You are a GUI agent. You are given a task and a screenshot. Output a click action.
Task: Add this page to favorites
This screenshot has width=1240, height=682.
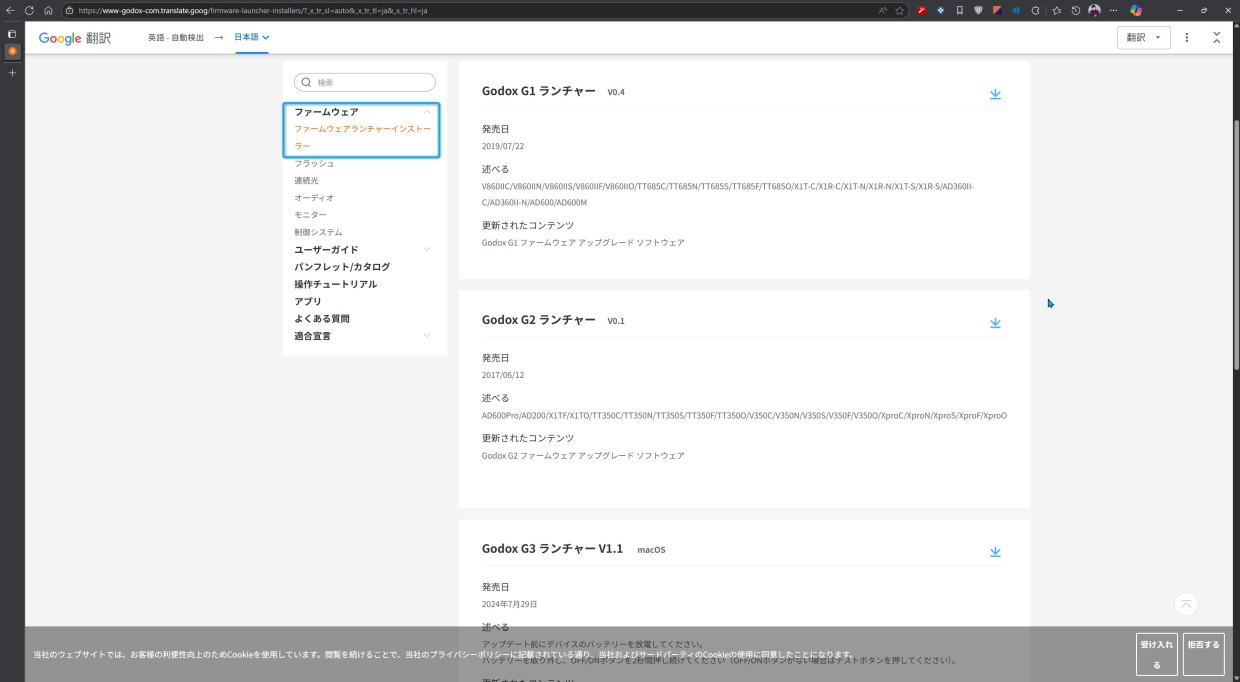[x=900, y=10]
